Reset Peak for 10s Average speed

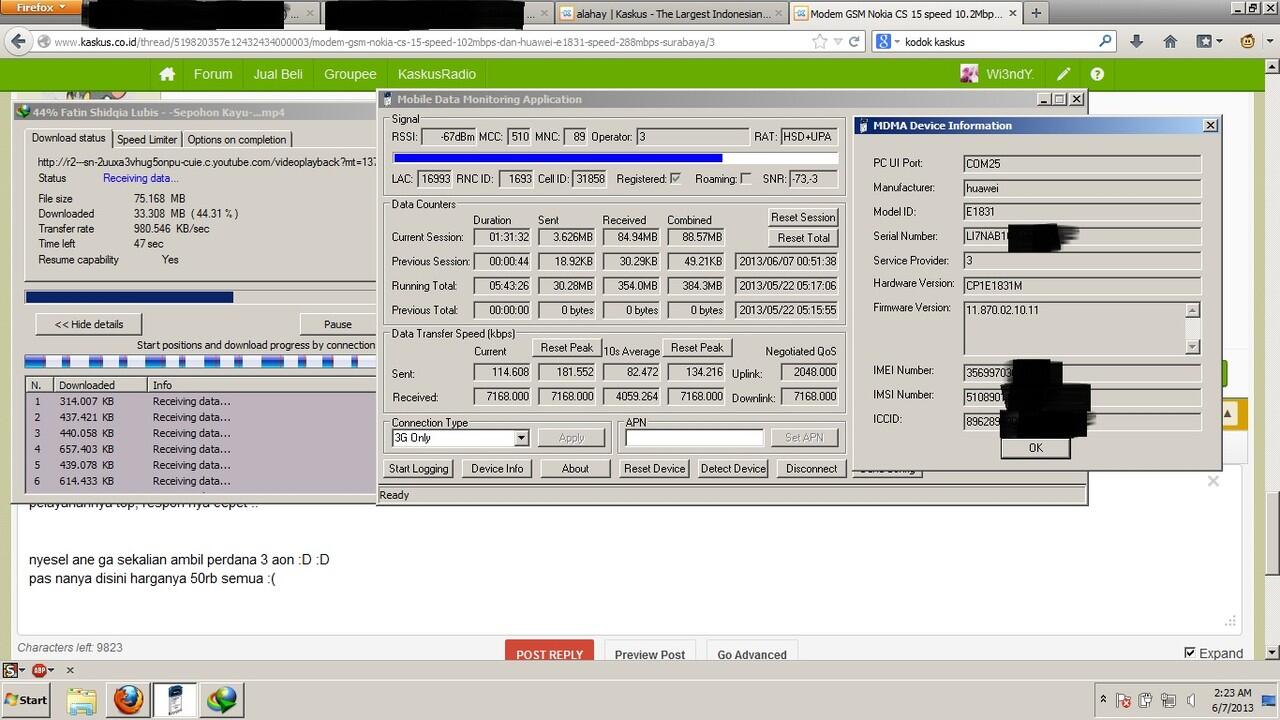pyautogui.click(x=697, y=348)
